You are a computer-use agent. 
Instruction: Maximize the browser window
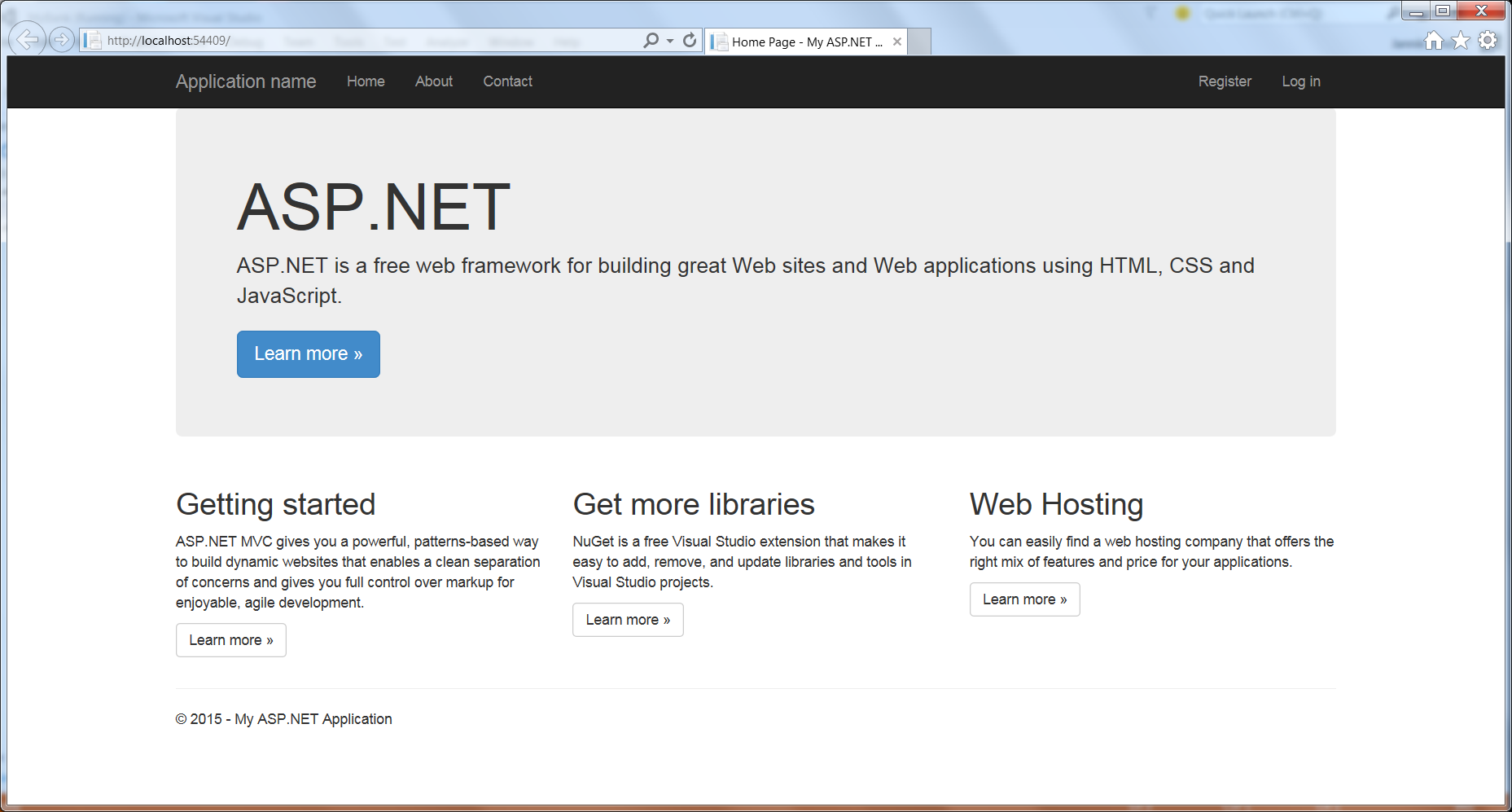1443,11
